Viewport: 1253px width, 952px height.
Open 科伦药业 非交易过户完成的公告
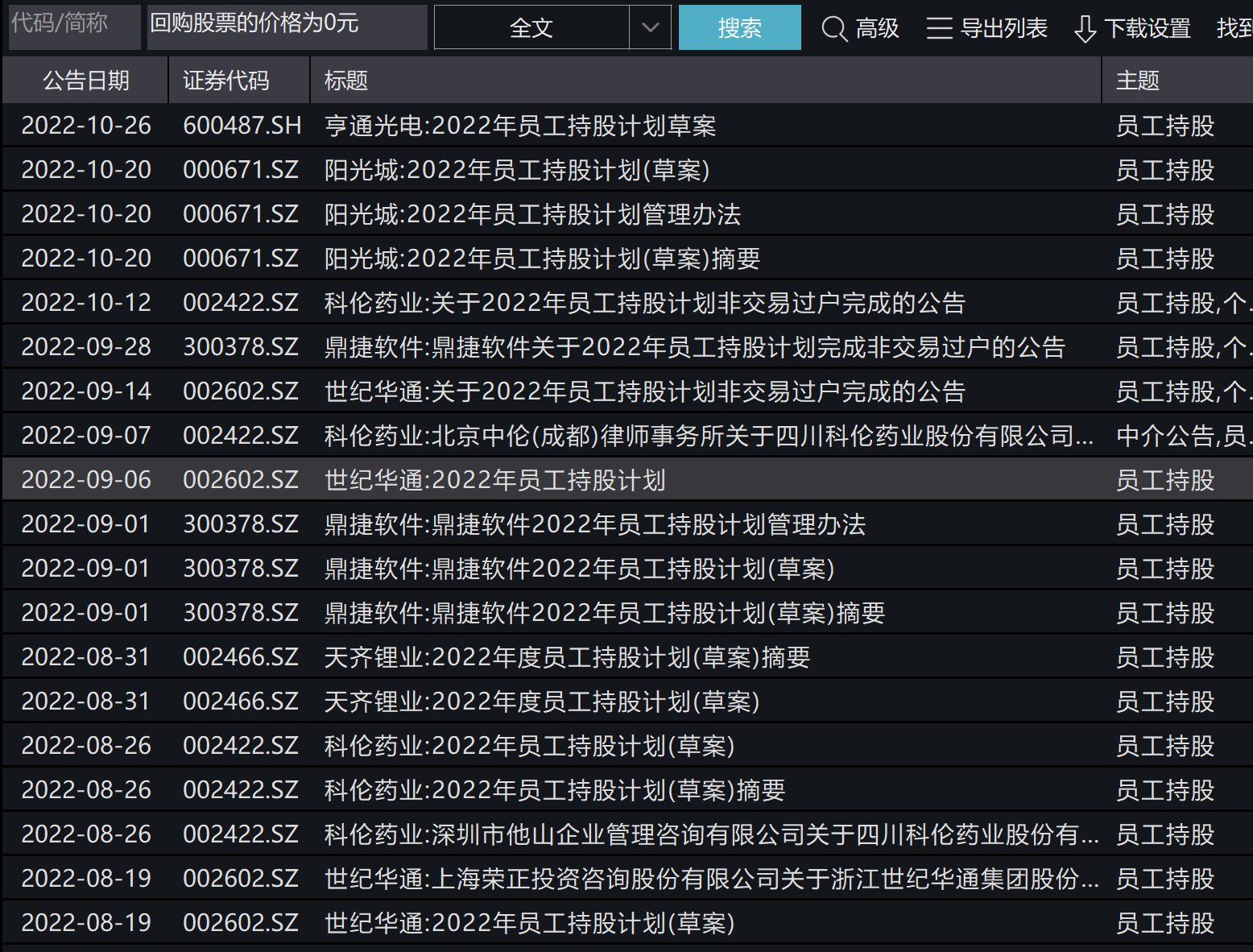point(645,303)
